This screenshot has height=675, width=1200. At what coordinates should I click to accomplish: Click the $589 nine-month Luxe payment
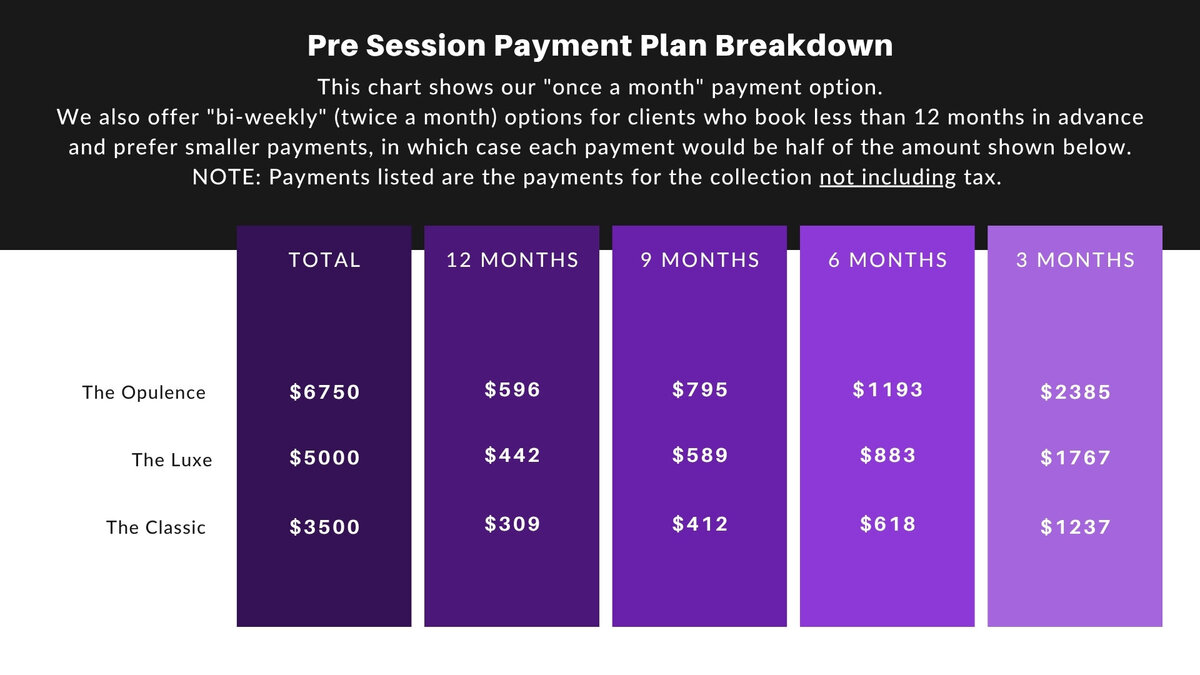[x=700, y=455]
